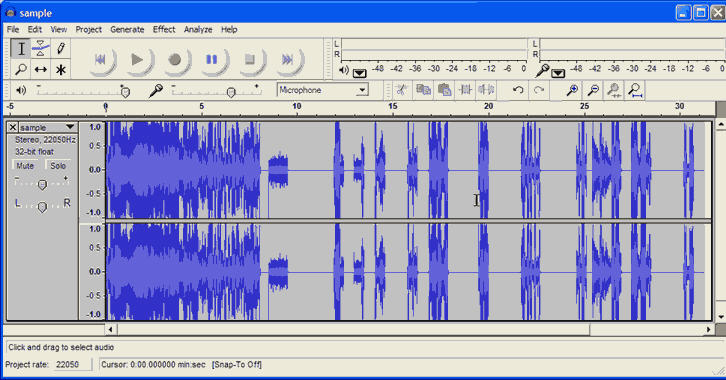
Task: Start playback with Play button
Action: click(138, 60)
